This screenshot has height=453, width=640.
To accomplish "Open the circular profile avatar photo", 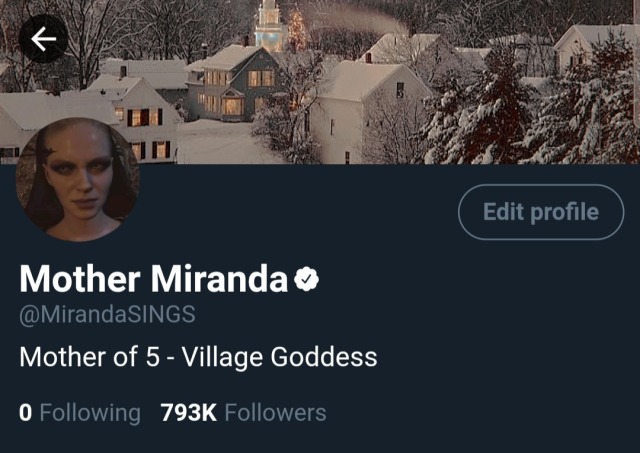I will pyautogui.click(x=78, y=180).
